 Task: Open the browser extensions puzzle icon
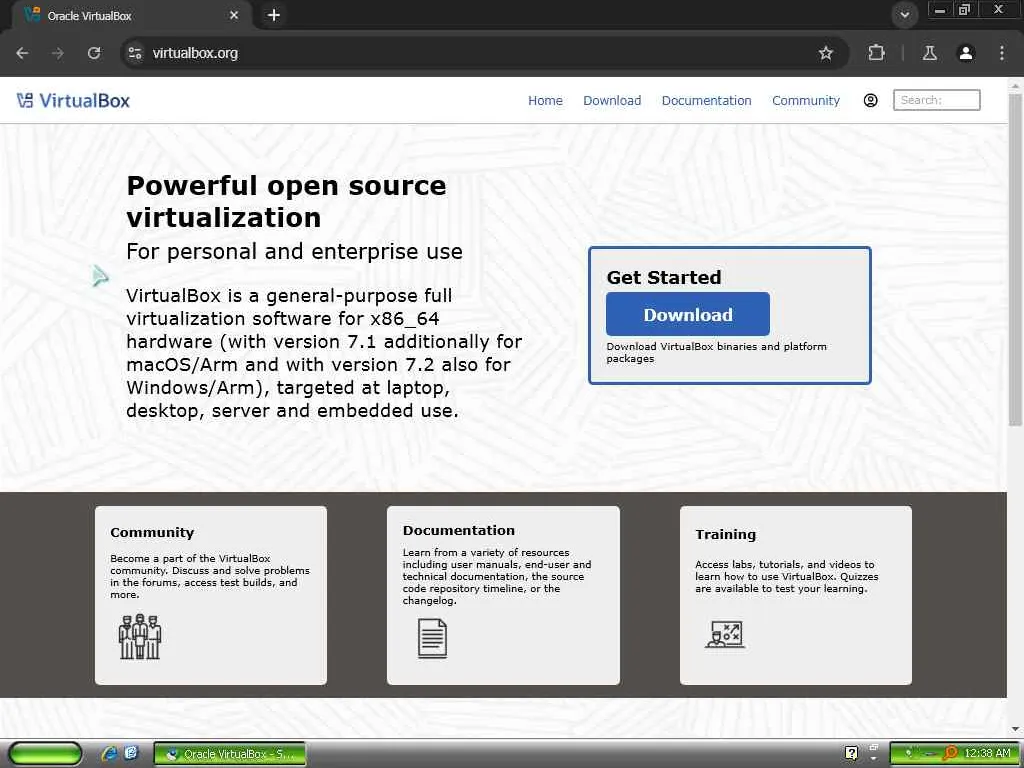876,53
